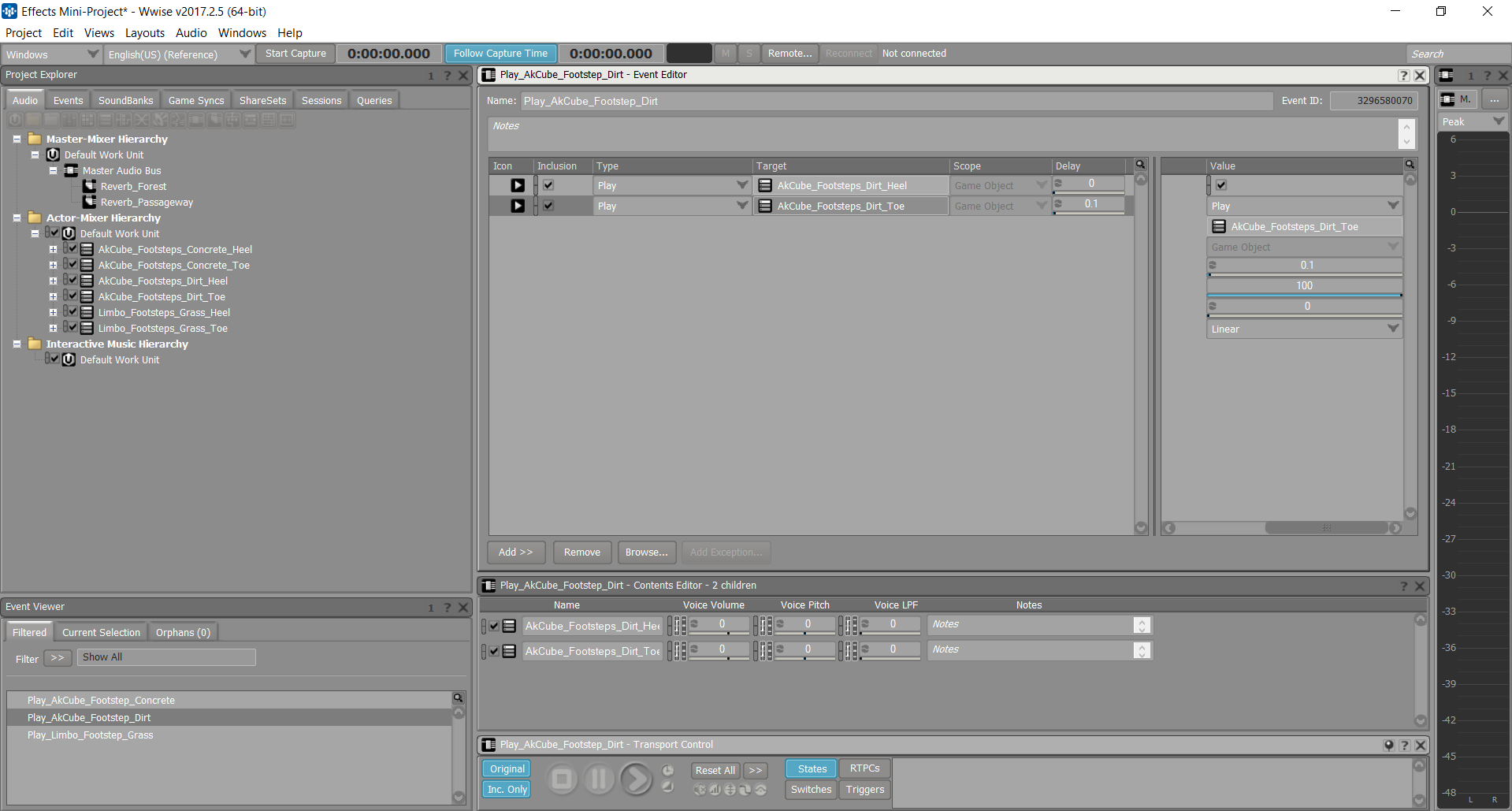1512x811 pixels.
Task: Click the search icon in the Event Actions list header
Action: 1140,165
